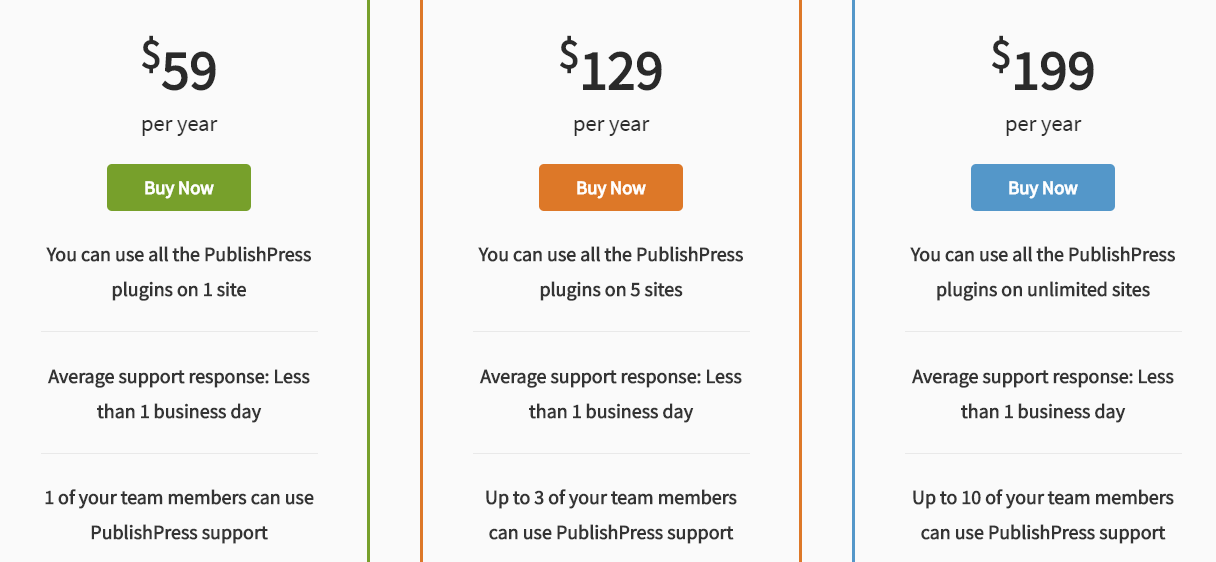This screenshot has width=1216, height=562.
Task: Click the orange Buy Now button
Action: (611, 188)
